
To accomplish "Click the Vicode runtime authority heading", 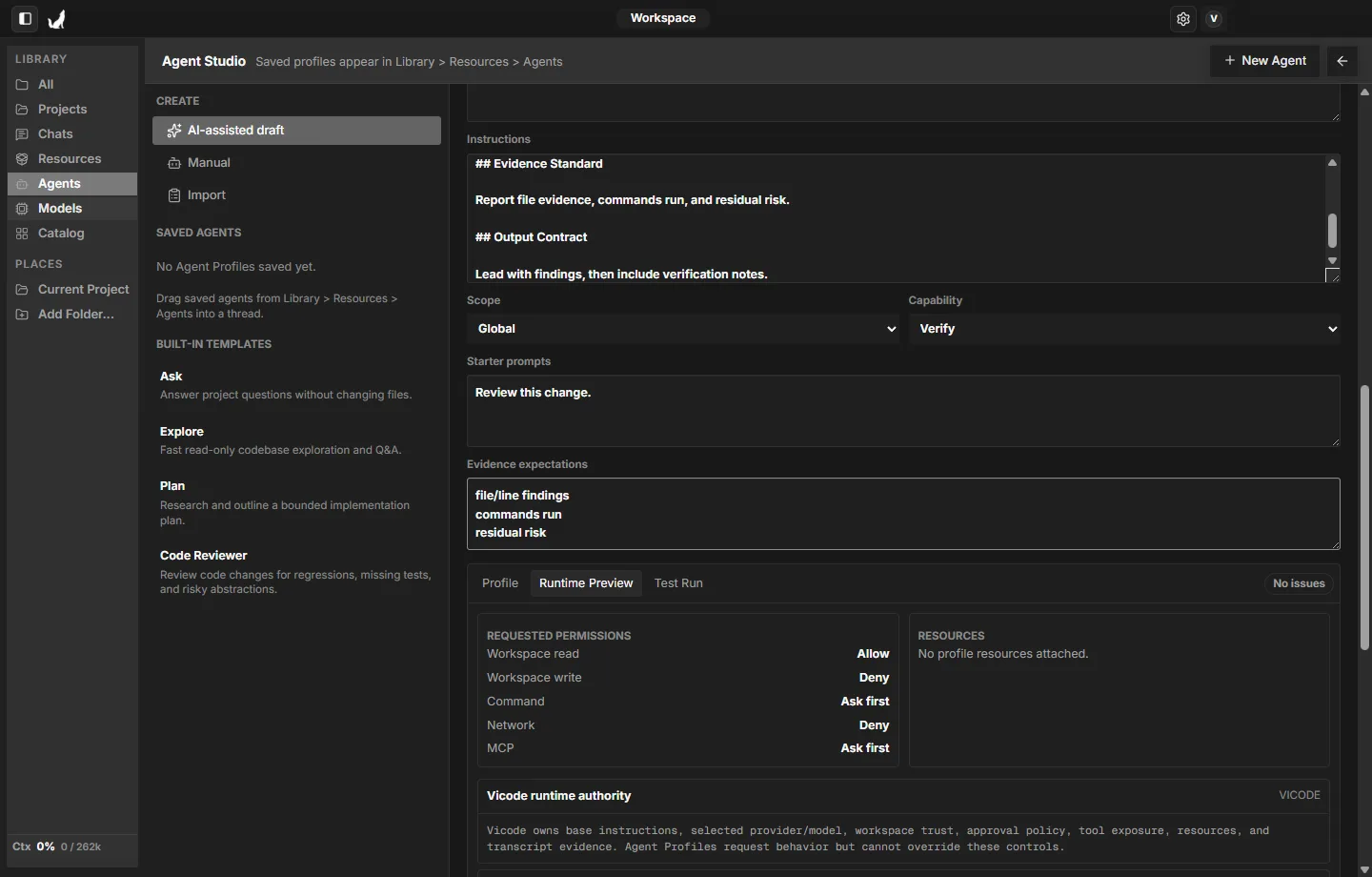I will [559, 796].
